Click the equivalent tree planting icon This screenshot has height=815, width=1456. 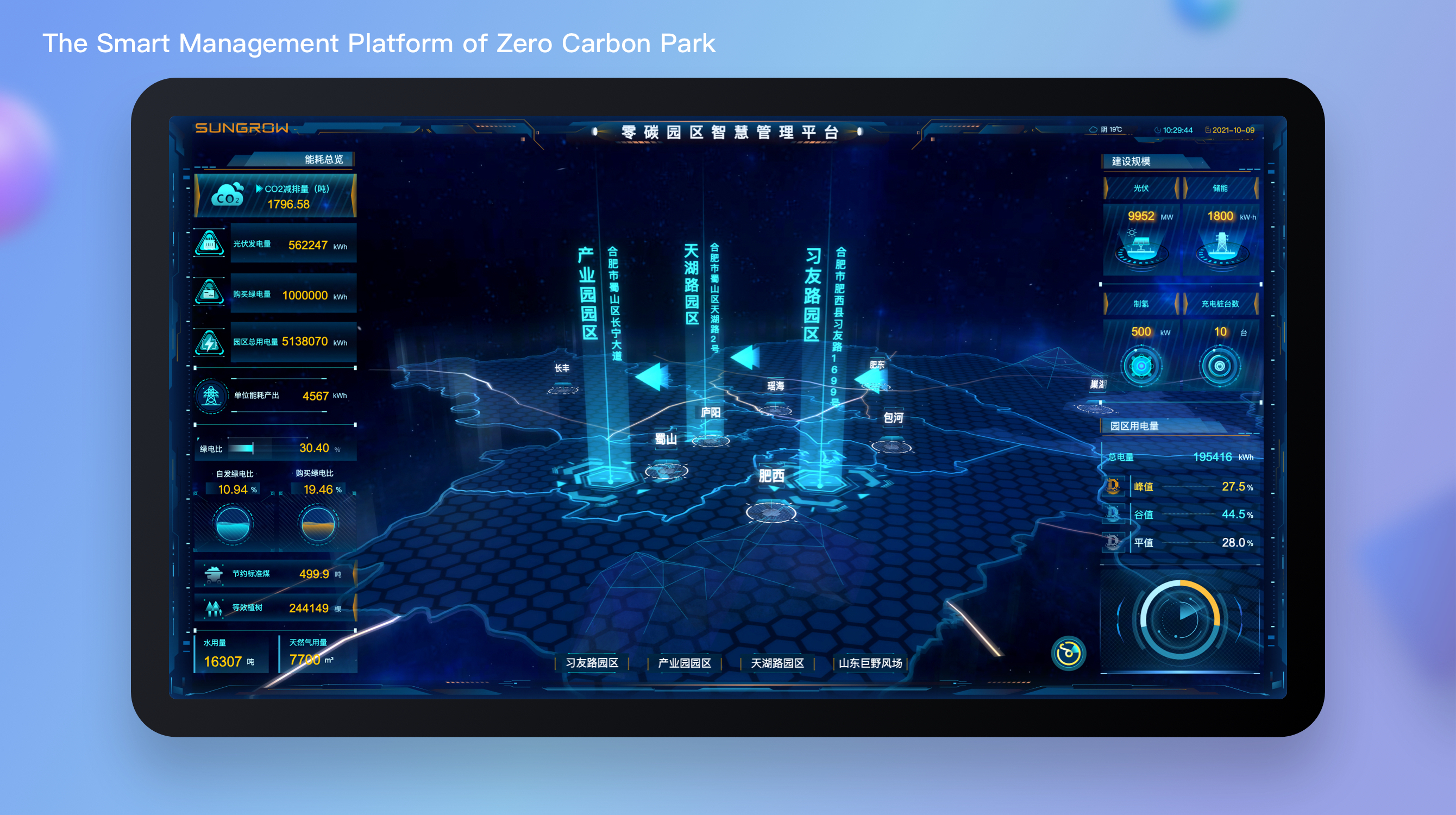213,608
